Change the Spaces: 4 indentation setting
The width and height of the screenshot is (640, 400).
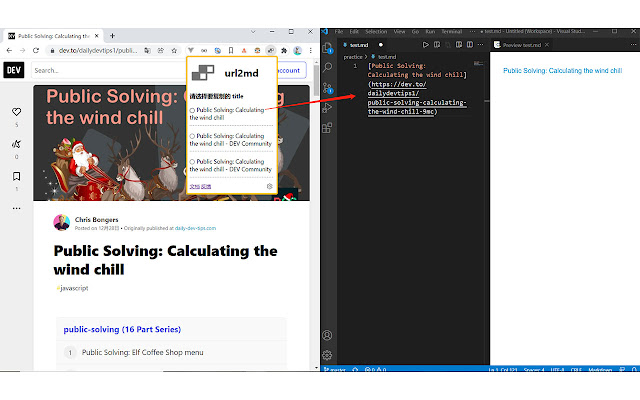534,370
